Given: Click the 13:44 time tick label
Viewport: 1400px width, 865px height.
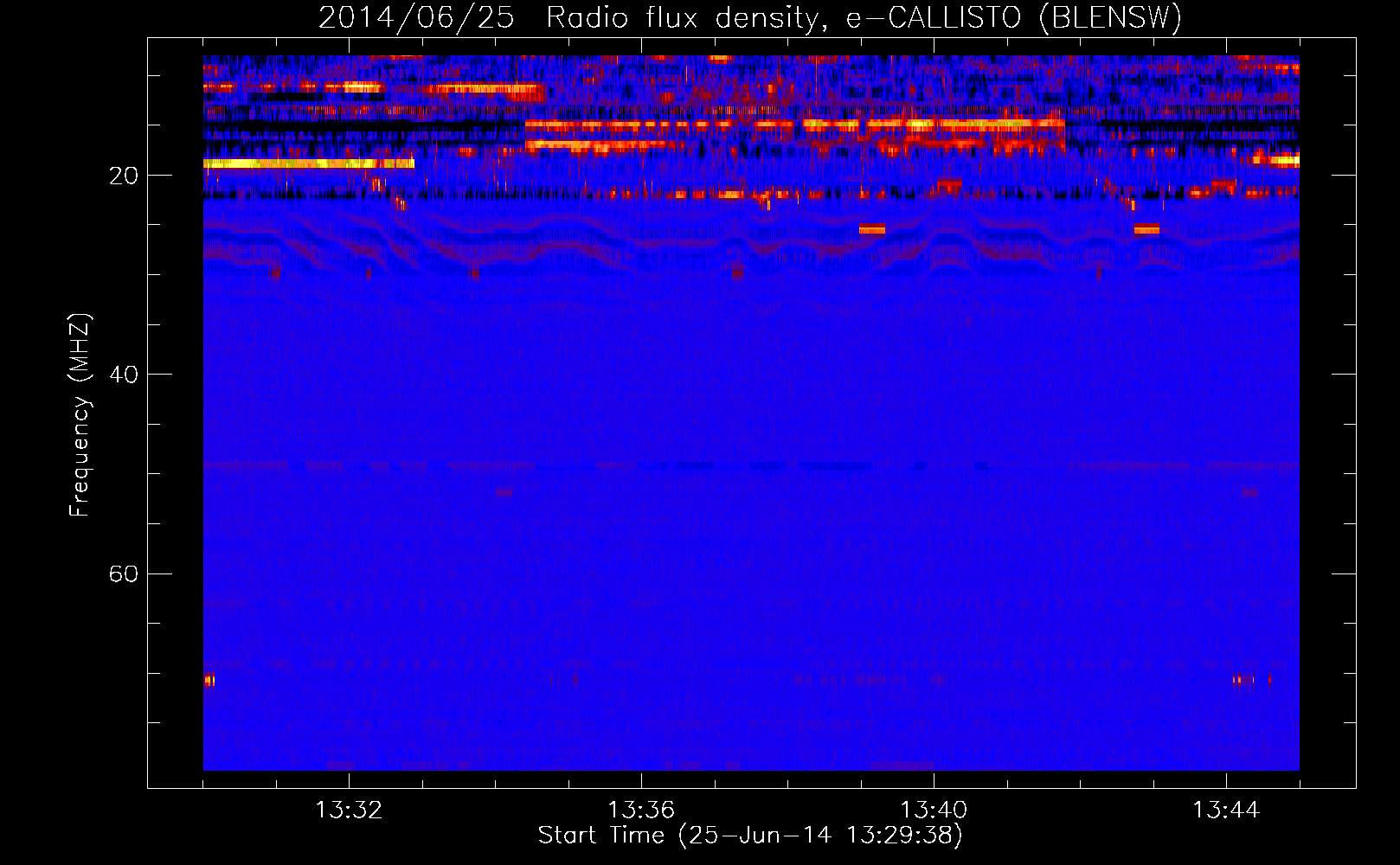Looking at the screenshot, I should [1226, 811].
